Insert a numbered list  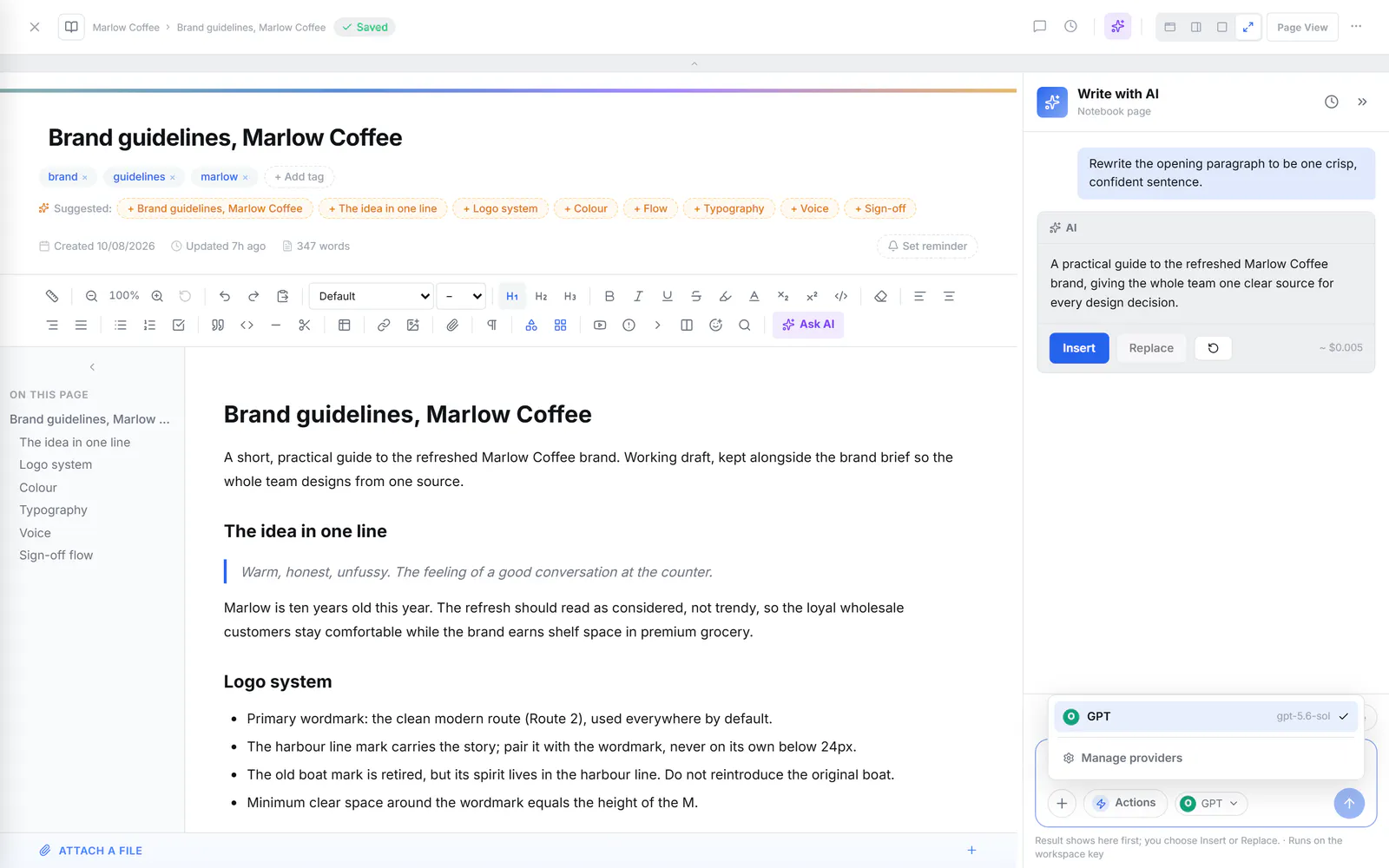click(149, 325)
